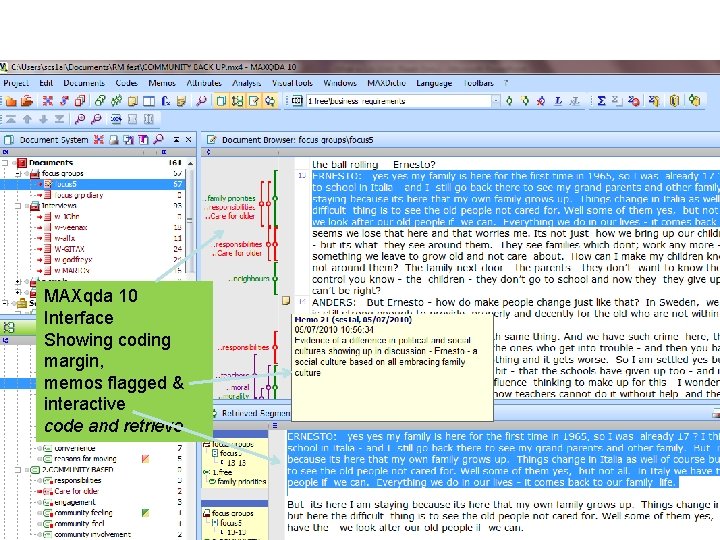Click the blue zoom 100% toolbar icon
The image size is (720, 540).
116,119
